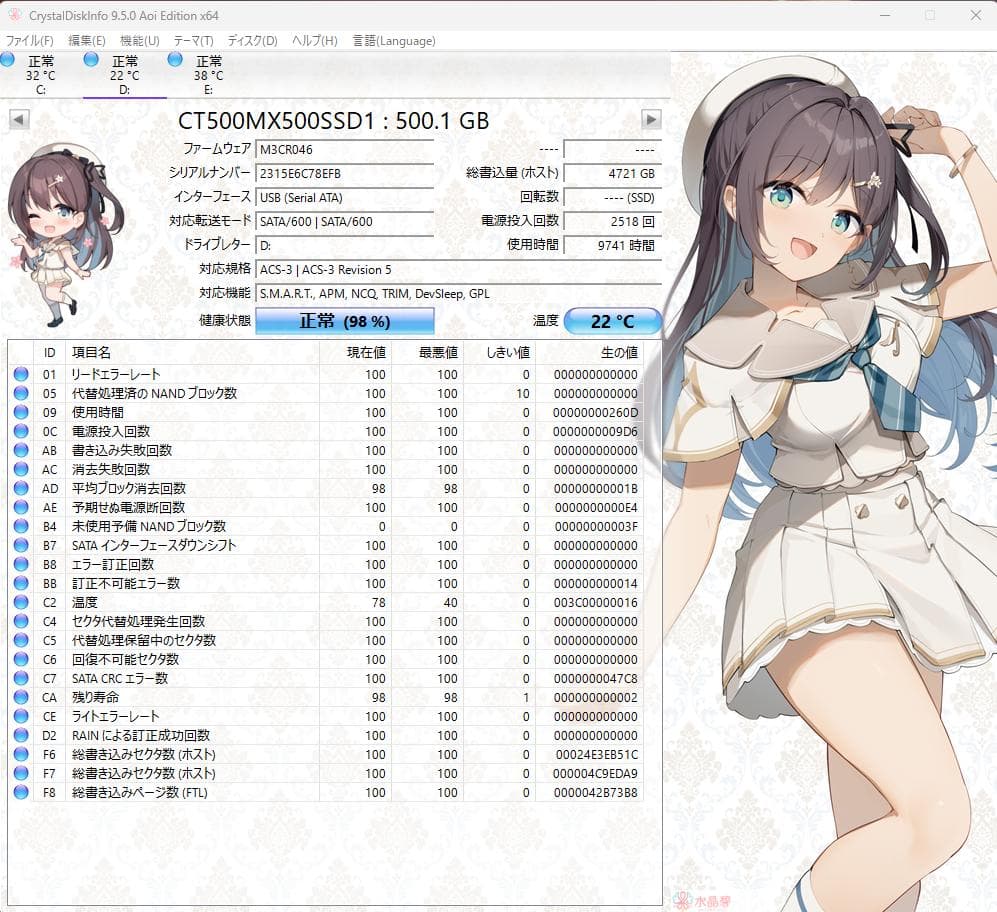997x912 pixels.
Task: Click status icon for B4 未使用予備 NAND ブロック数
Action: point(21,526)
